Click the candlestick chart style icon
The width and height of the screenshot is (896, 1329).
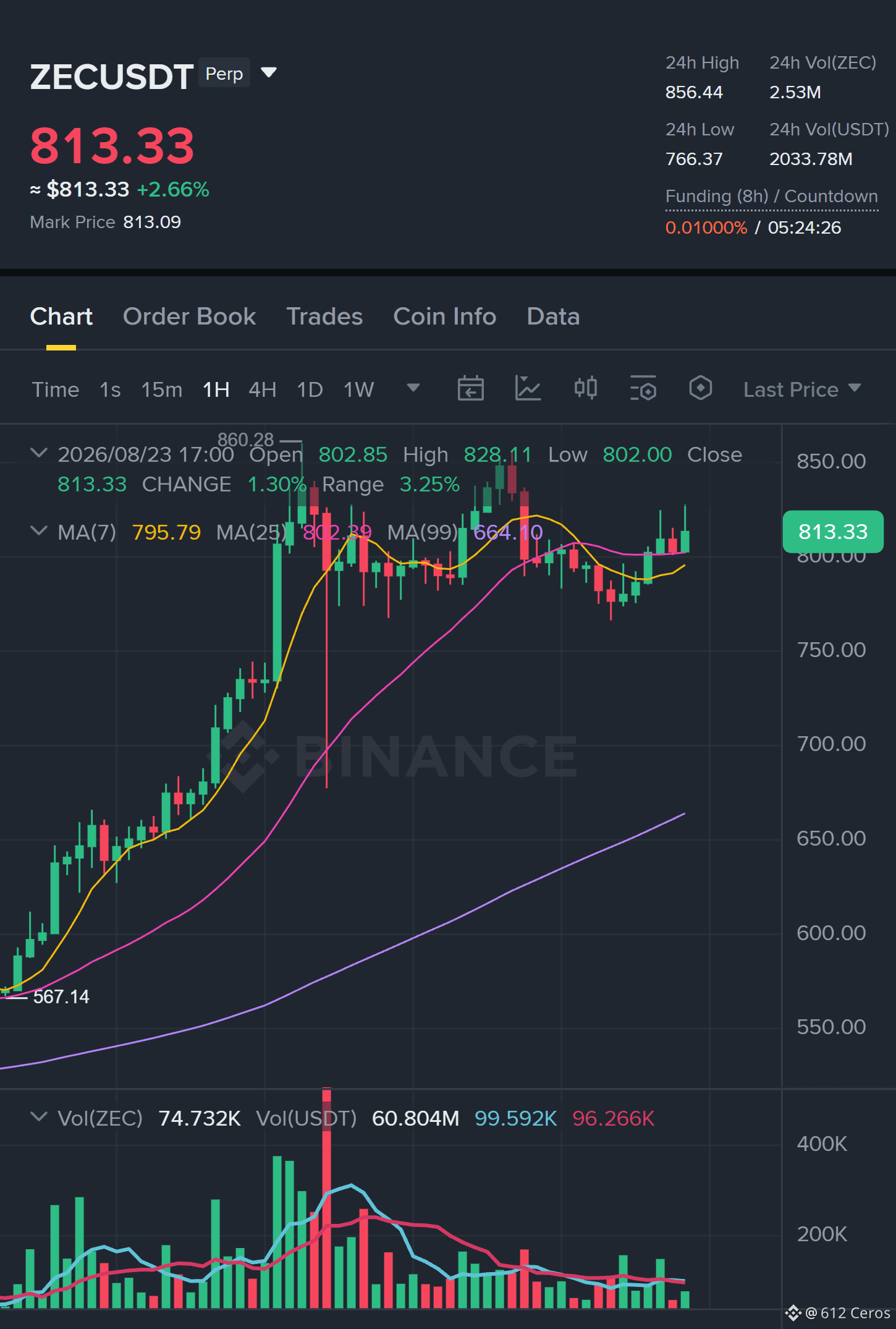point(585,389)
